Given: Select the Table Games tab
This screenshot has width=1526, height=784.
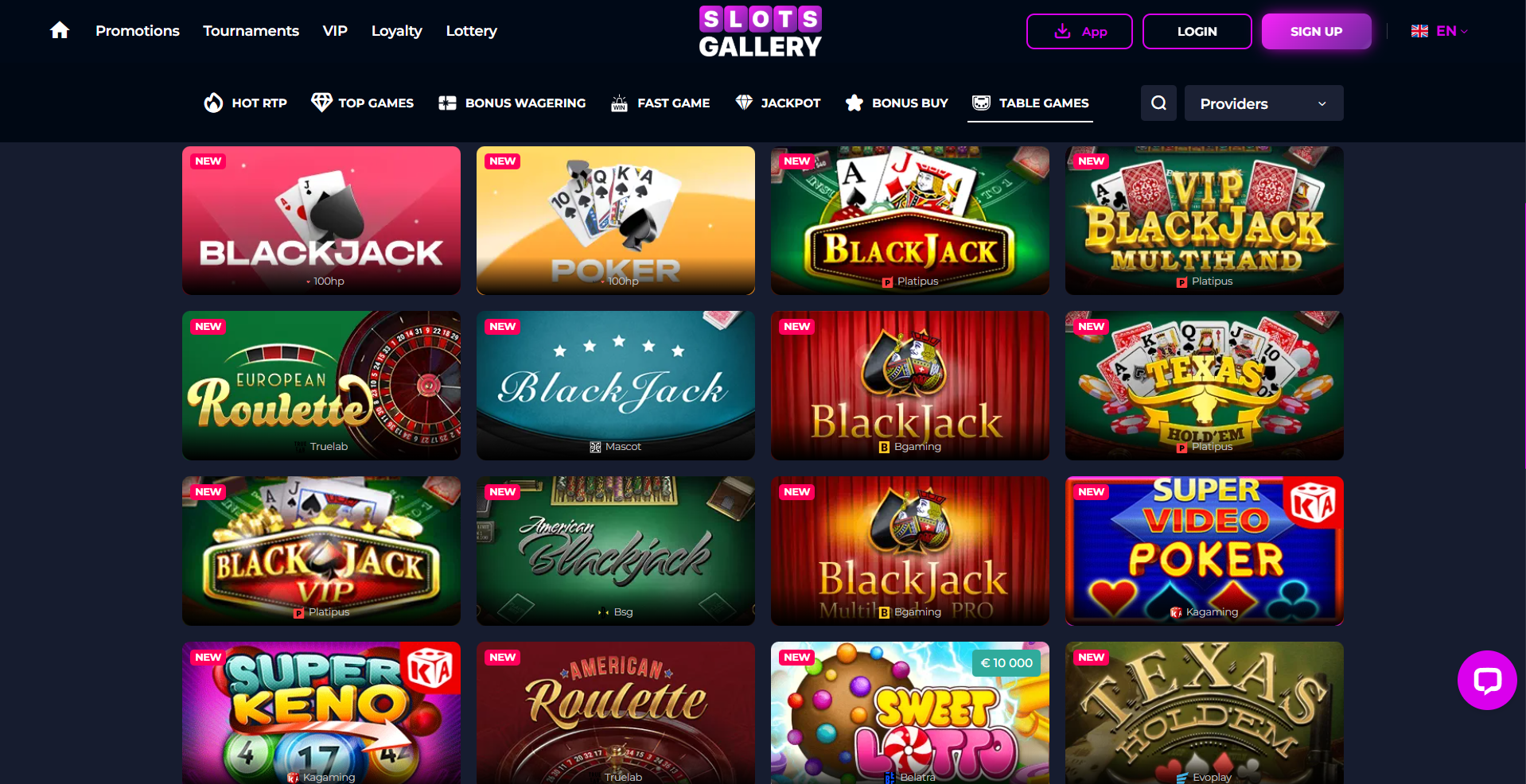Looking at the screenshot, I should (1030, 103).
